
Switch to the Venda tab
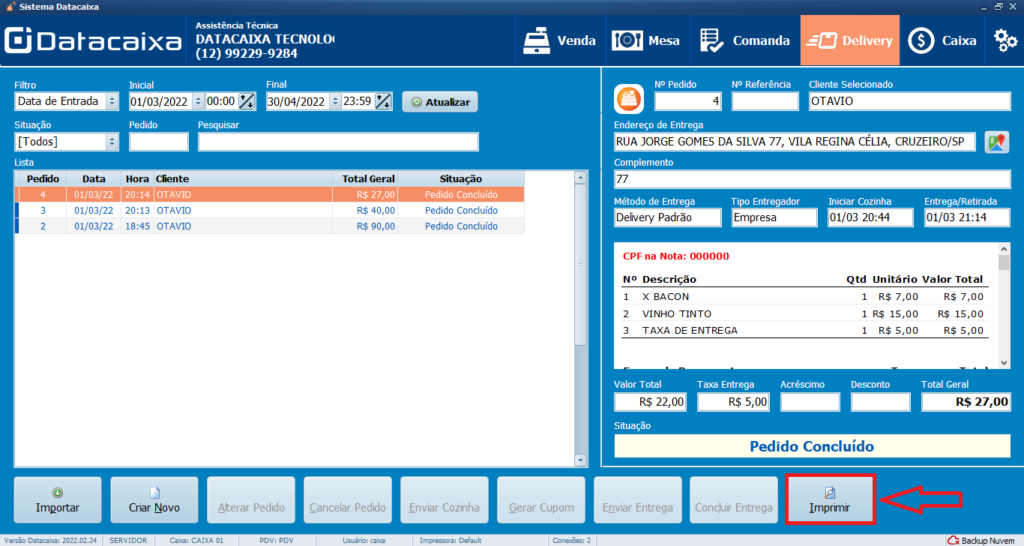tap(560, 41)
